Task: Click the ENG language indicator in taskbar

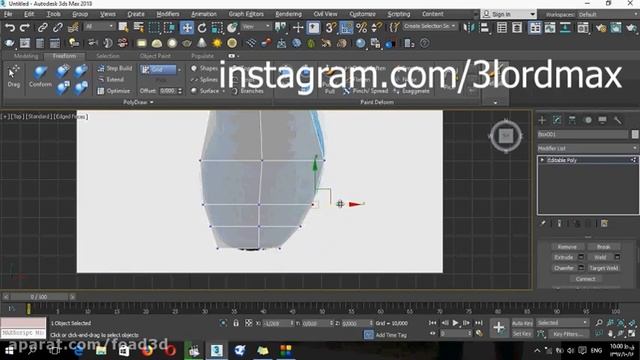Action: coord(596,351)
